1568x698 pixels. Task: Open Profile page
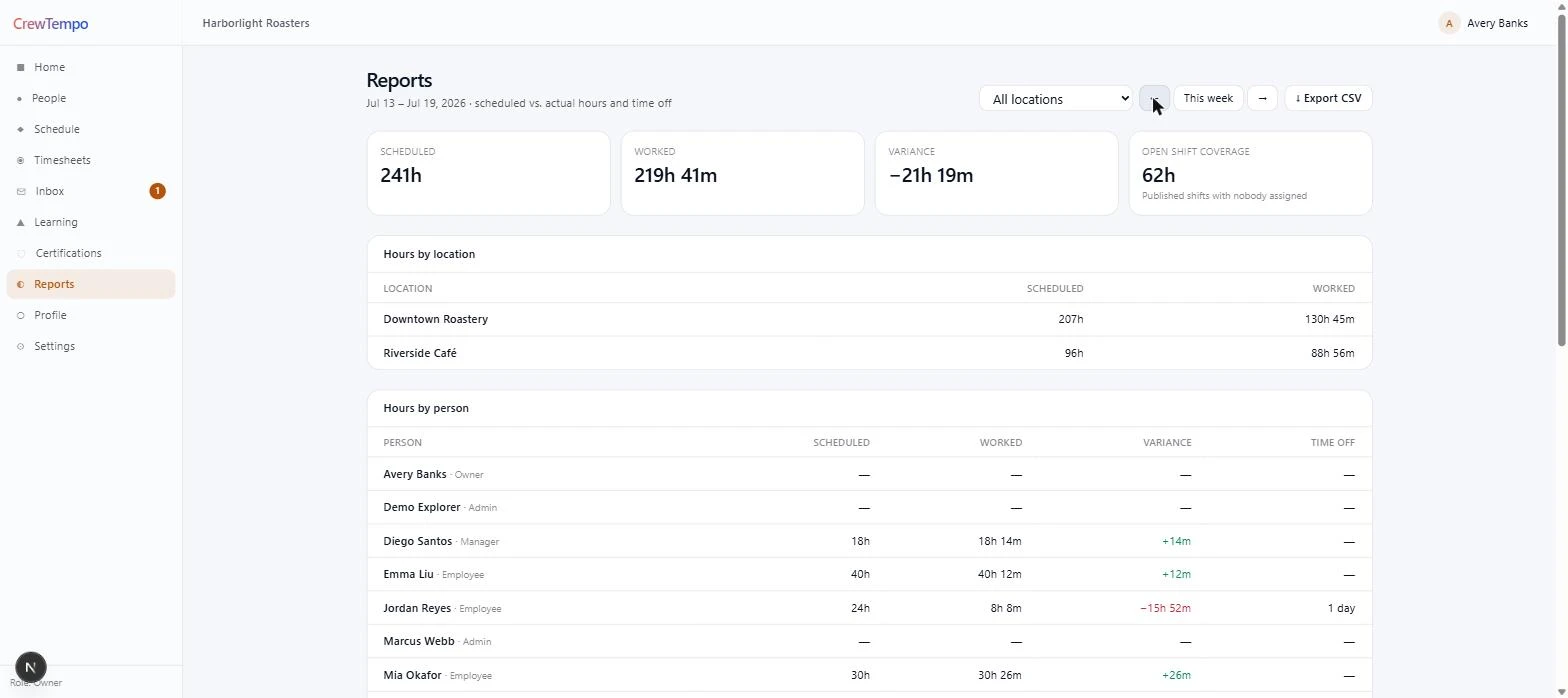pyautogui.click(x=90, y=315)
